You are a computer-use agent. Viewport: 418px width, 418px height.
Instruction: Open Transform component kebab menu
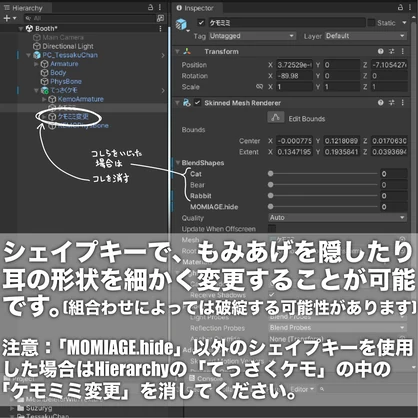point(403,51)
